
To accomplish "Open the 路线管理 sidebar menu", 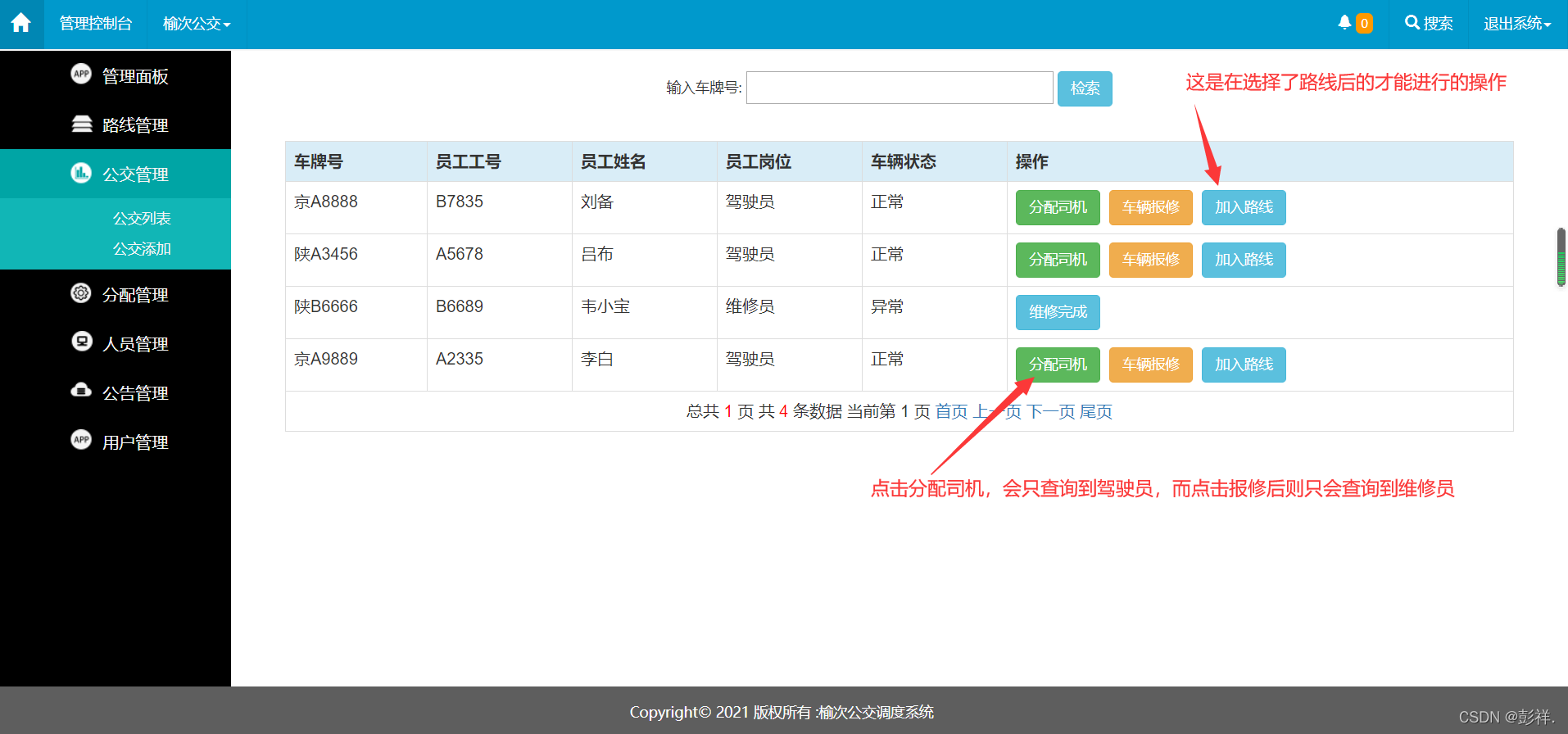I will pyautogui.click(x=116, y=125).
